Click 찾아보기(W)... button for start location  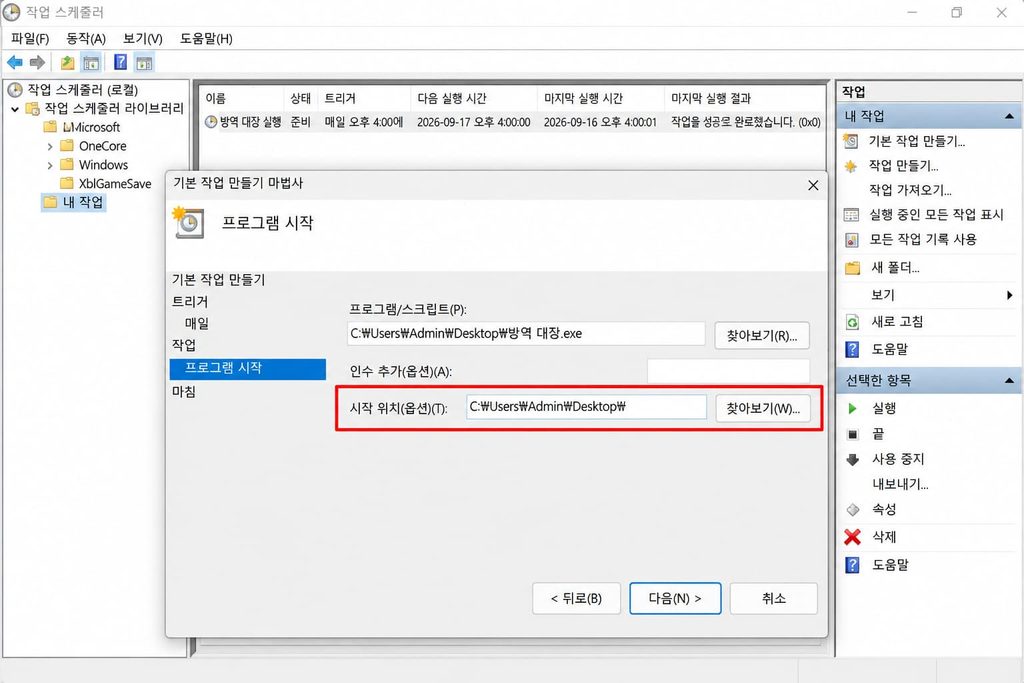point(763,409)
